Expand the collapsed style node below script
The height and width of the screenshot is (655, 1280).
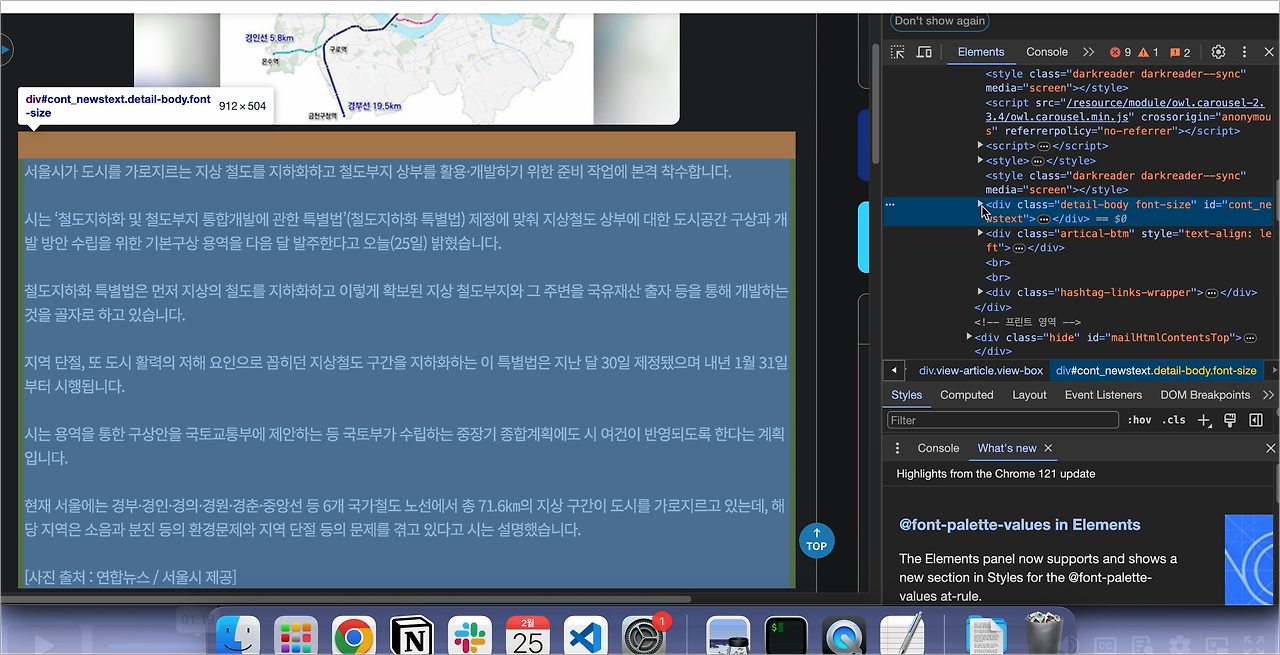pos(980,160)
